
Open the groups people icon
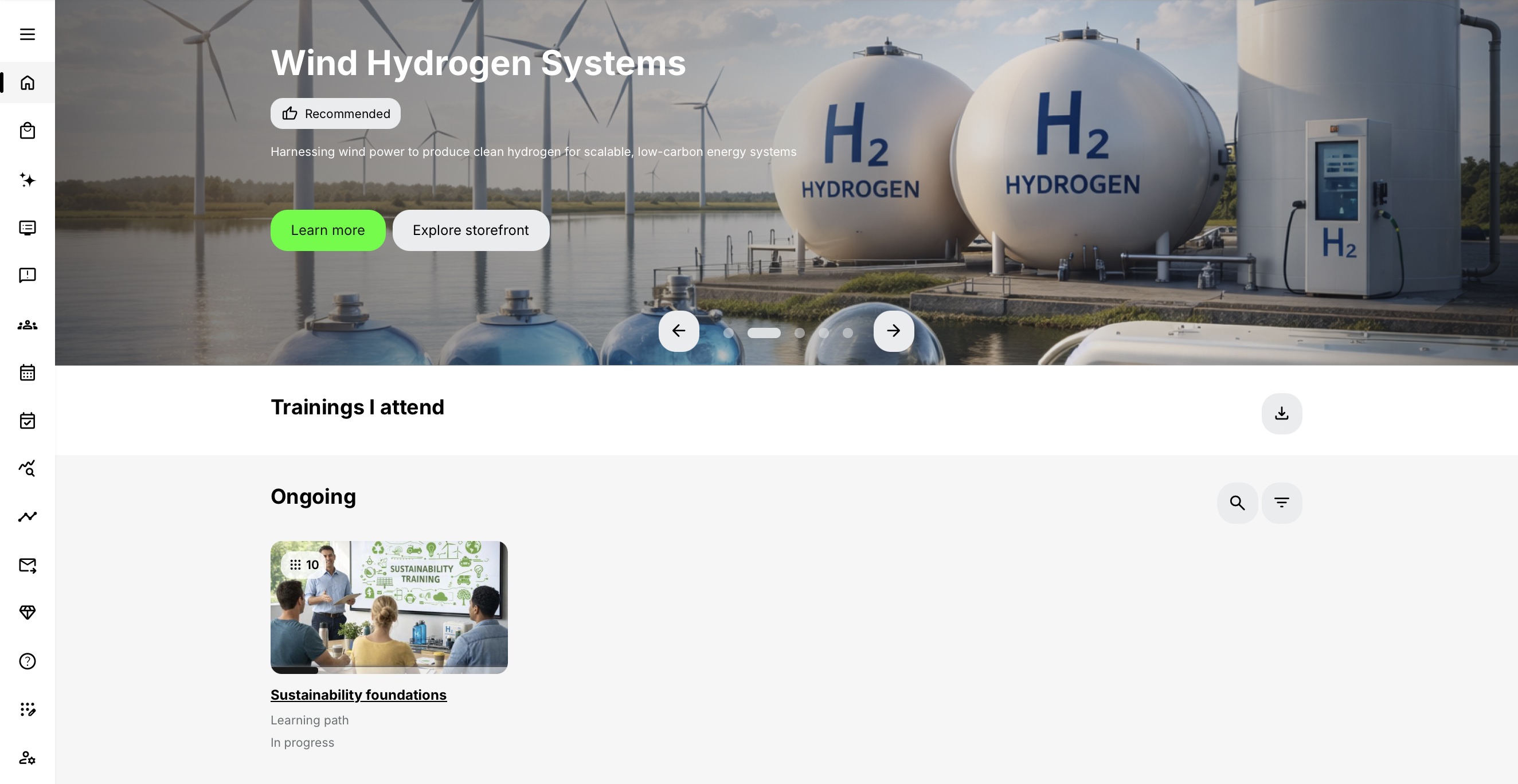pyautogui.click(x=27, y=325)
